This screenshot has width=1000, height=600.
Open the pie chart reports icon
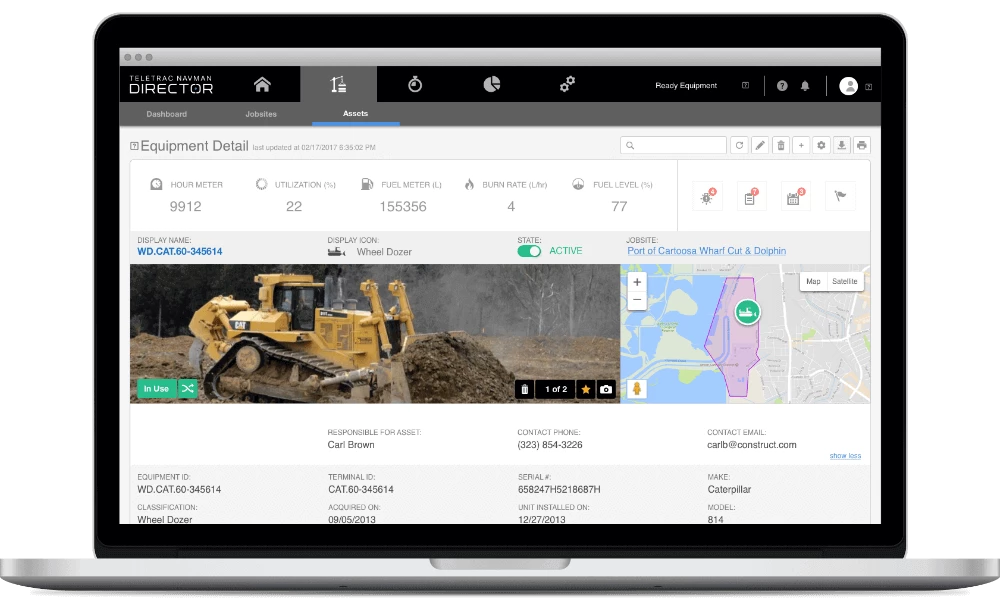click(492, 84)
